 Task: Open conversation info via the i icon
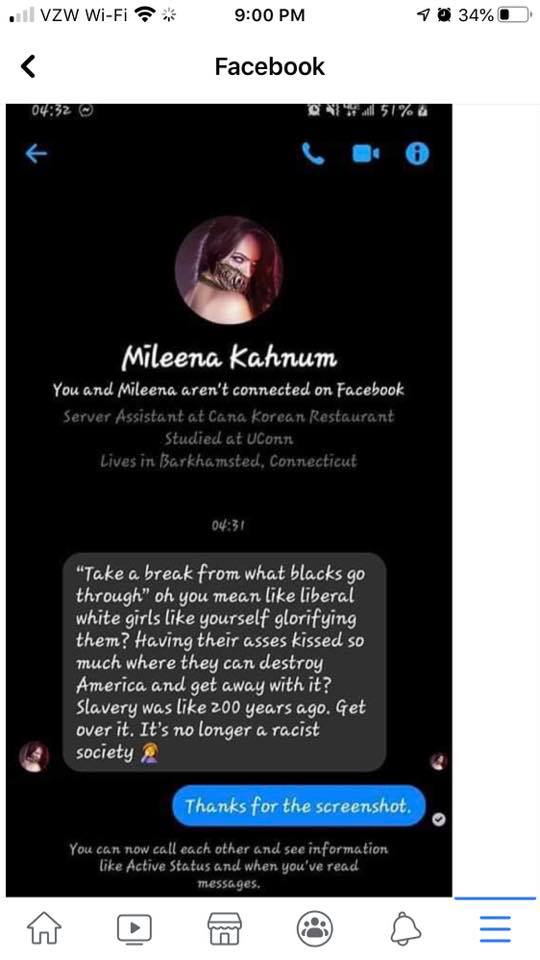pos(418,154)
